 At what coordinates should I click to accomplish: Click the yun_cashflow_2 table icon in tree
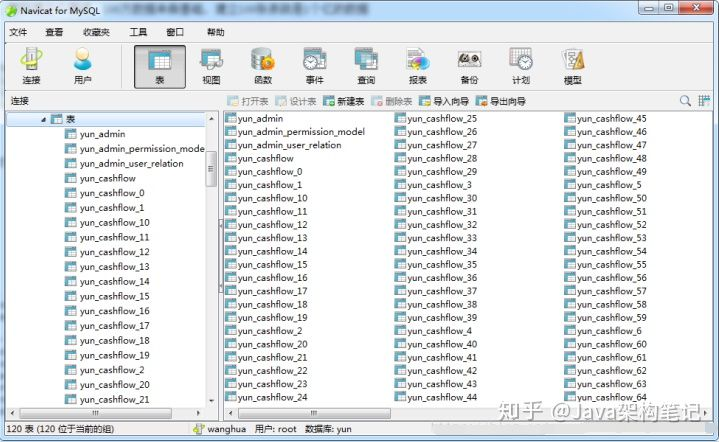pyautogui.click(x=71, y=370)
